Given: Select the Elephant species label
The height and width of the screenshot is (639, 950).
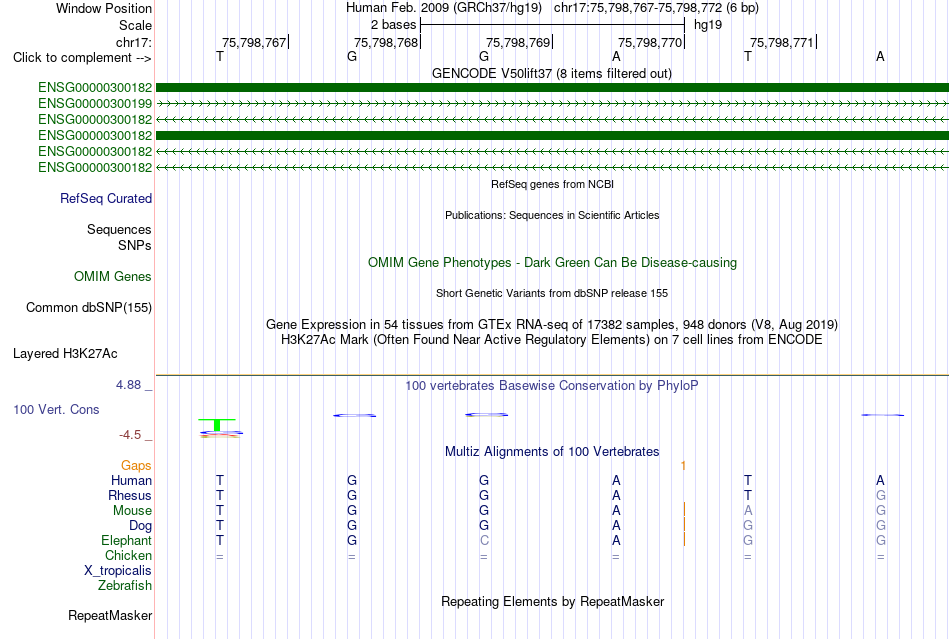Looking at the screenshot, I should point(126,541).
